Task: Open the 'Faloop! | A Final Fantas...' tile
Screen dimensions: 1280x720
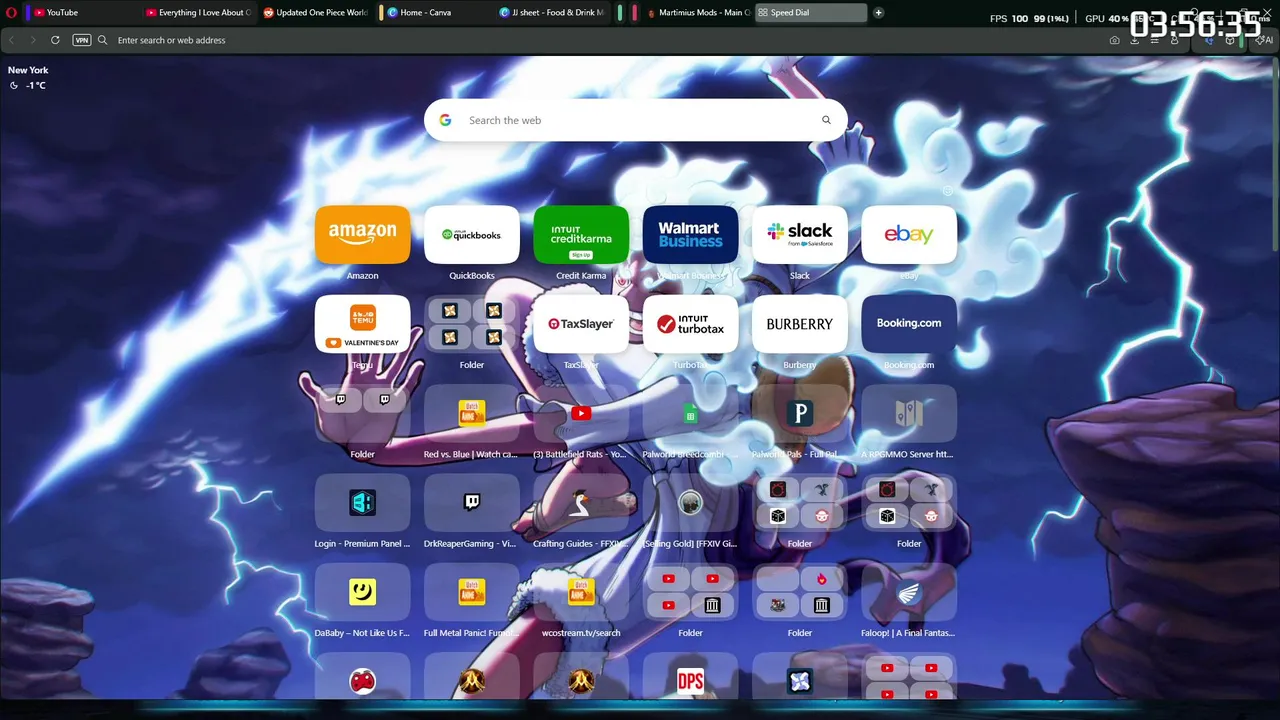Action: coord(909,592)
